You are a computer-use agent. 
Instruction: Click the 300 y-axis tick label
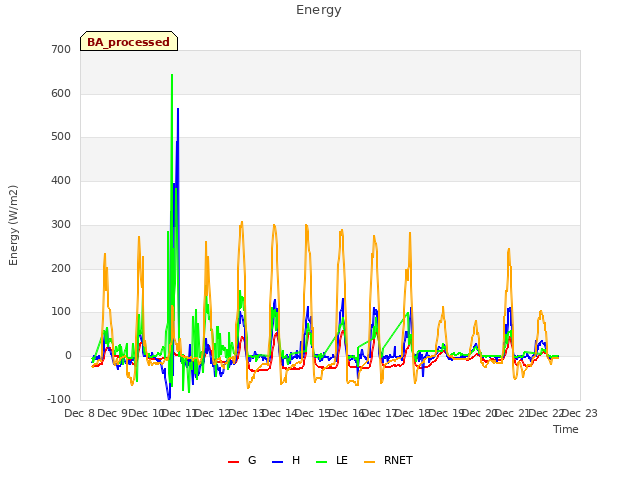pyautogui.click(x=61, y=224)
